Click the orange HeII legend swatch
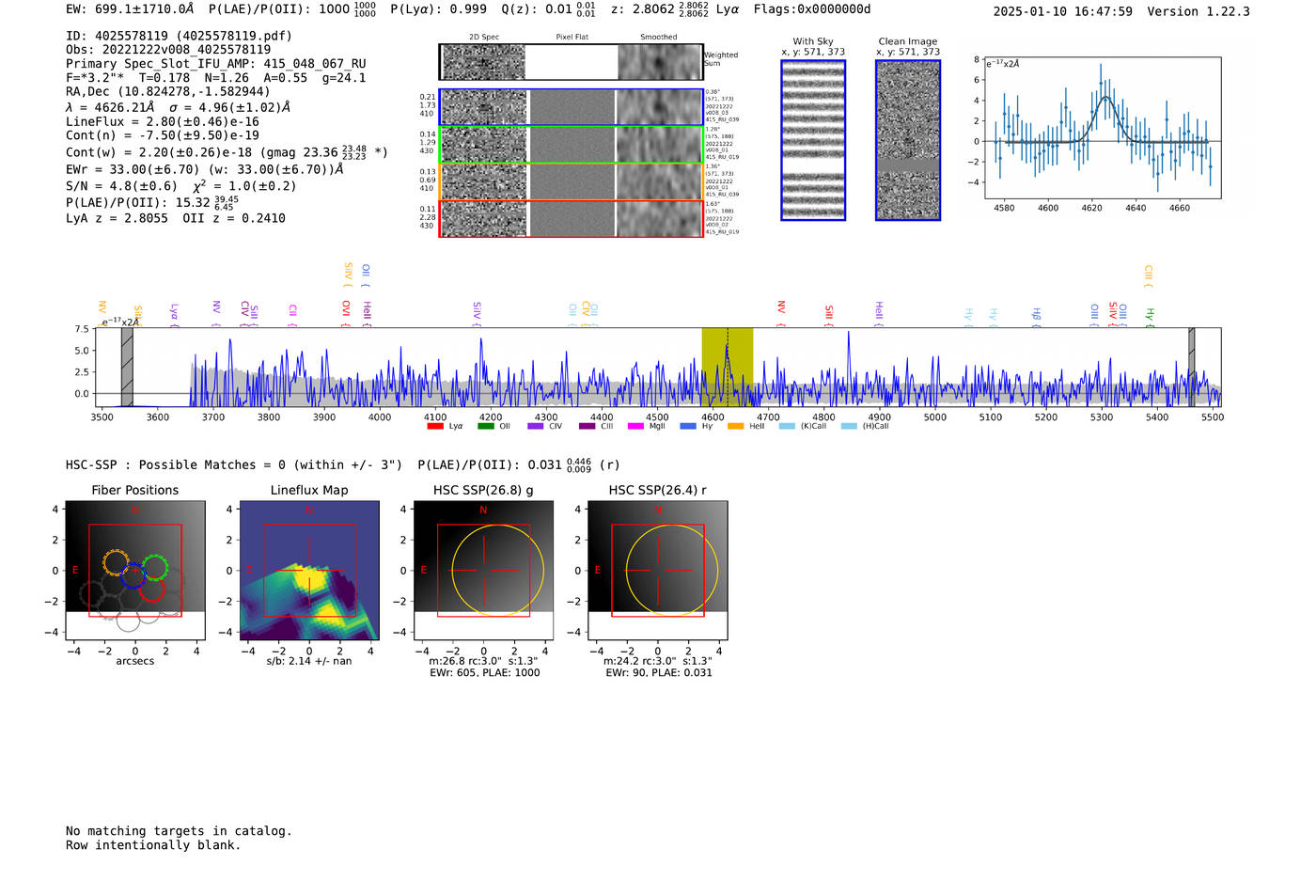This screenshot has height=896, width=1316. [735, 427]
